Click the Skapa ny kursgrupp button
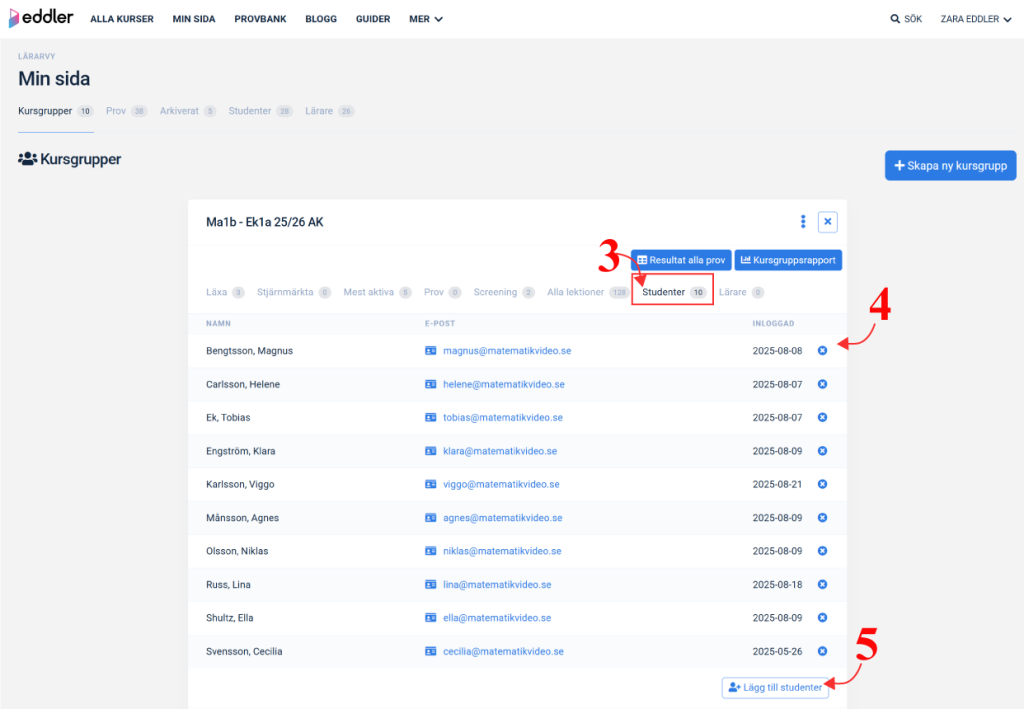The width and height of the screenshot is (1024, 709). tap(950, 166)
